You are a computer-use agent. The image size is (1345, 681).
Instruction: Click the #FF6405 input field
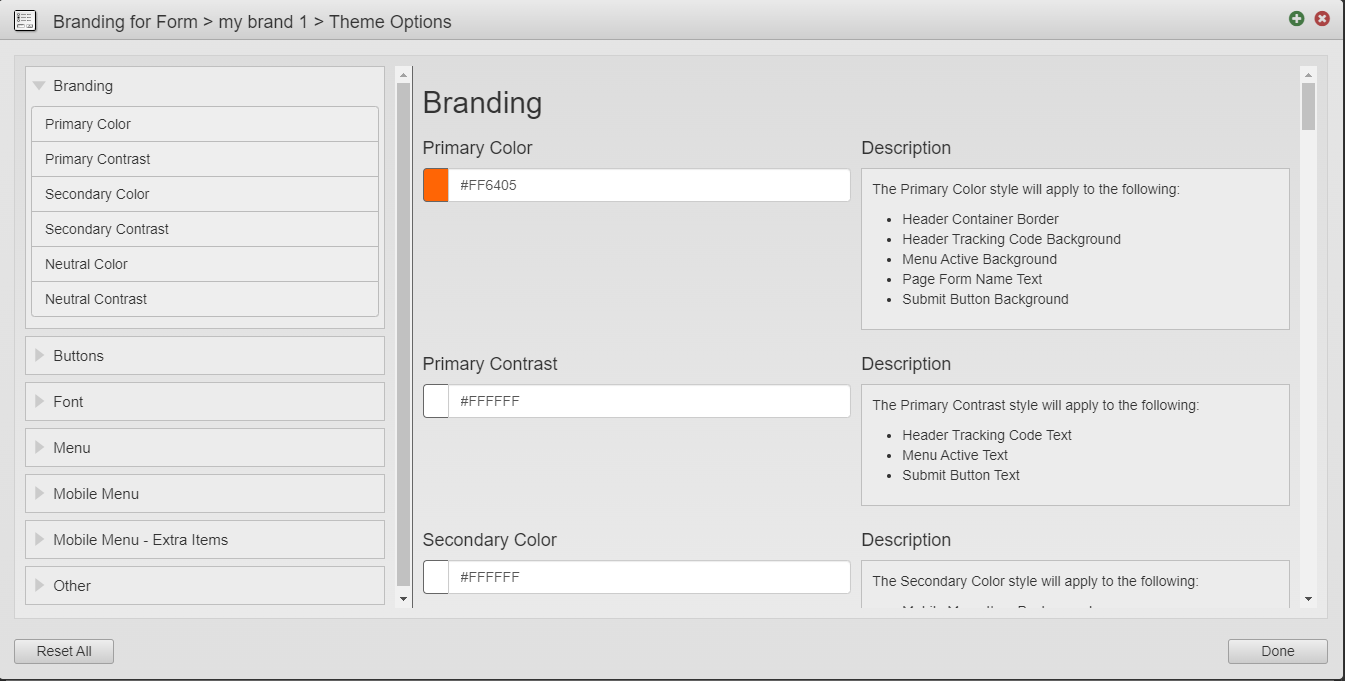coord(650,185)
